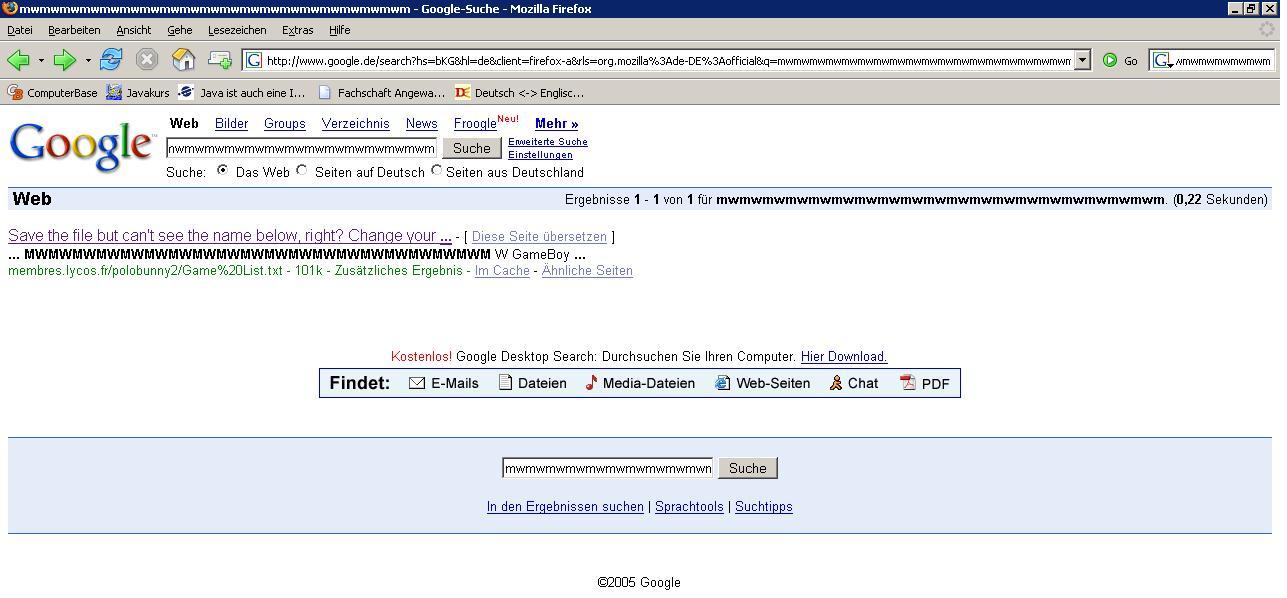This screenshot has height=598, width=1287.
Task: Click the green Forward arrow
Action: [x=64, y=60]
